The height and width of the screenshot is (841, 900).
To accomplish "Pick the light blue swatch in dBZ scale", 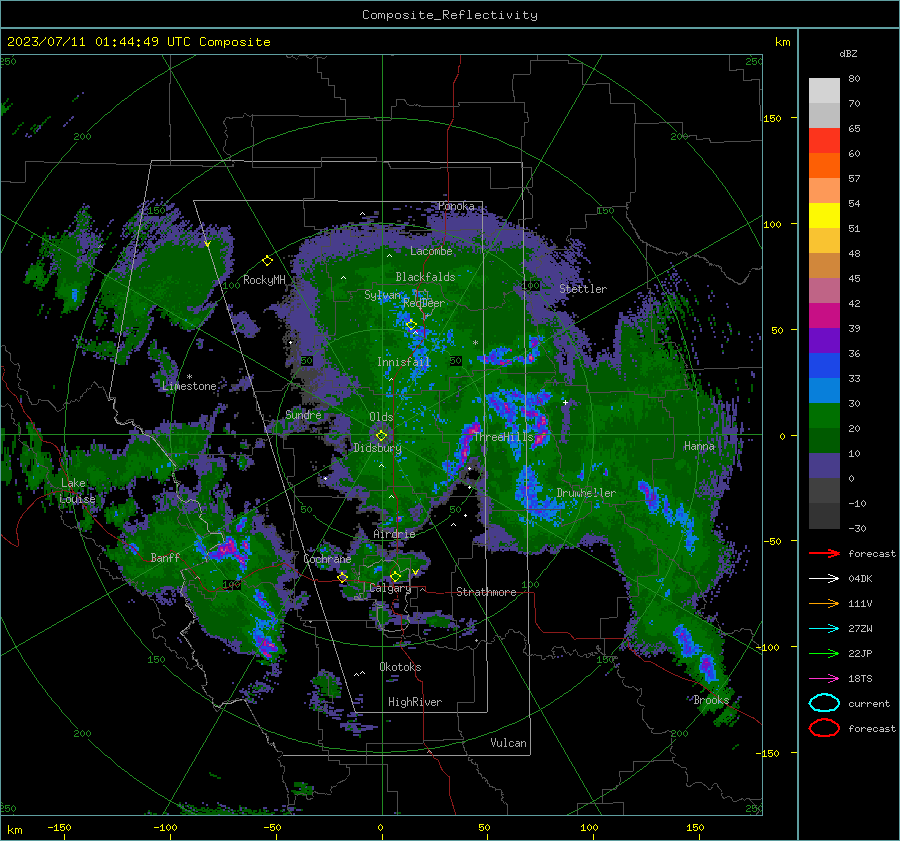I will click(824, 390).
